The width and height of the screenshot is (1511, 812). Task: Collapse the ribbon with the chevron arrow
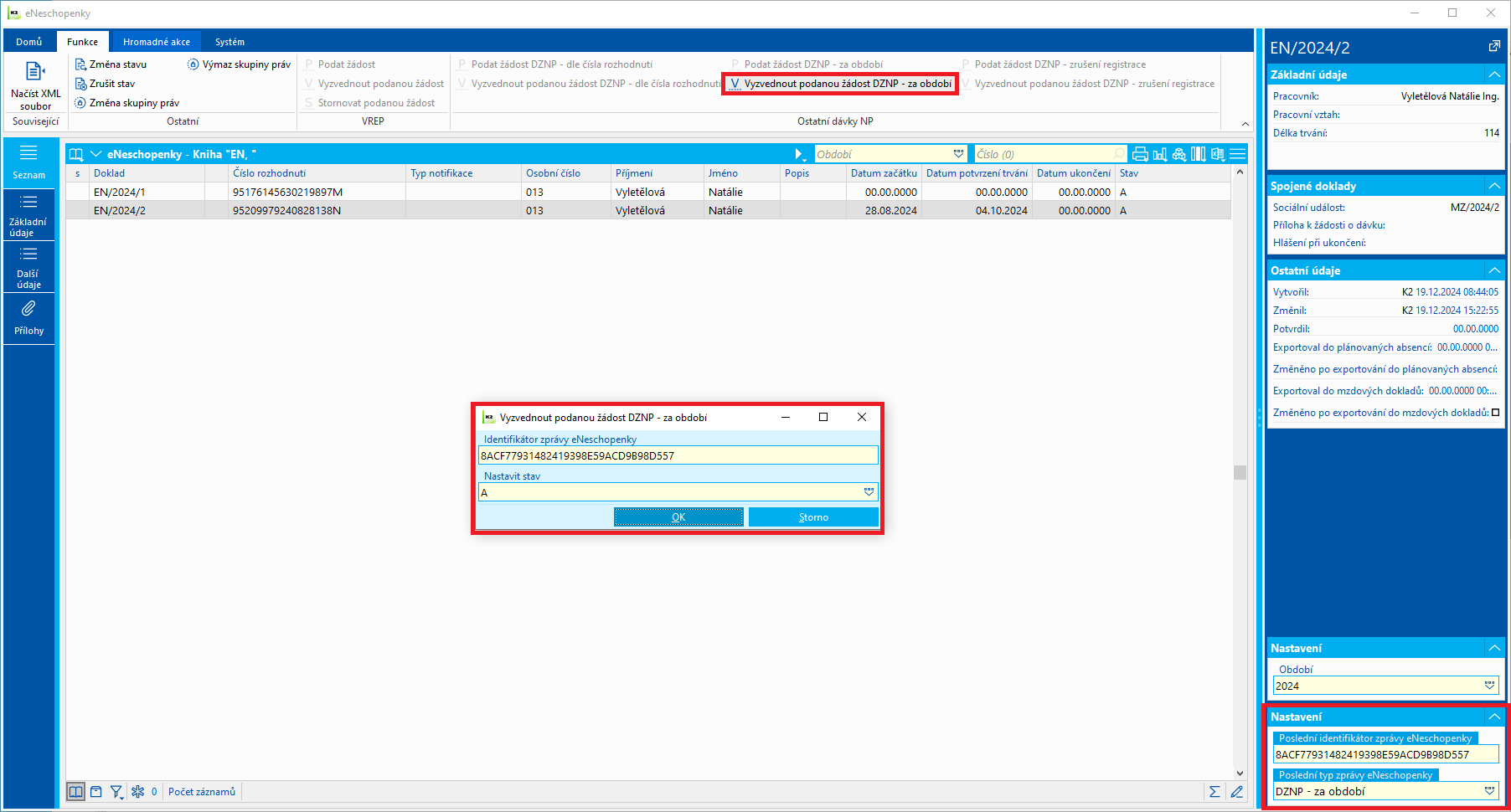pyautogui.click(x=1245, y=124)
